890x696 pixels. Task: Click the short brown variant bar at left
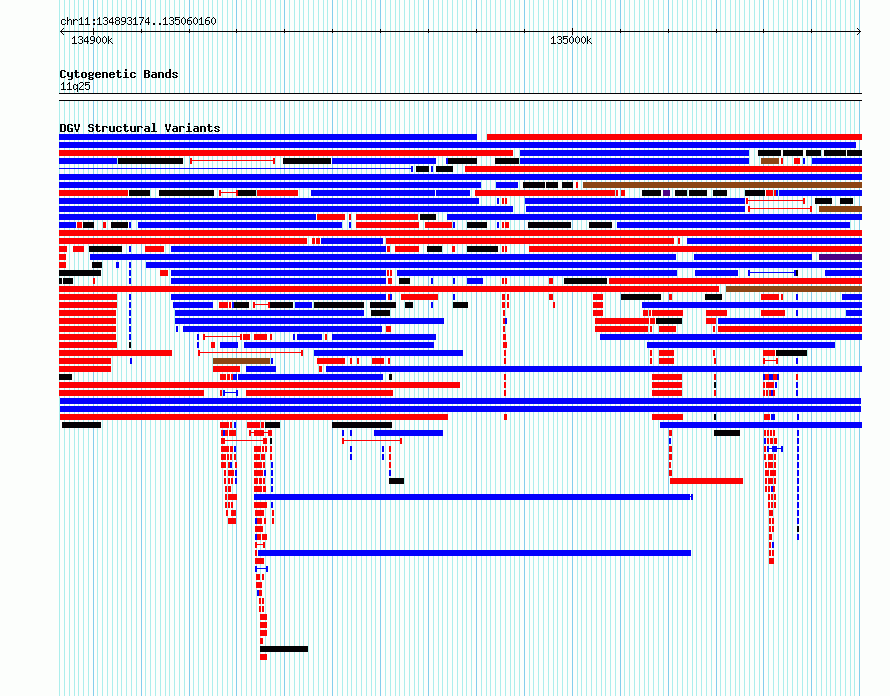click(x=241, y=361)
